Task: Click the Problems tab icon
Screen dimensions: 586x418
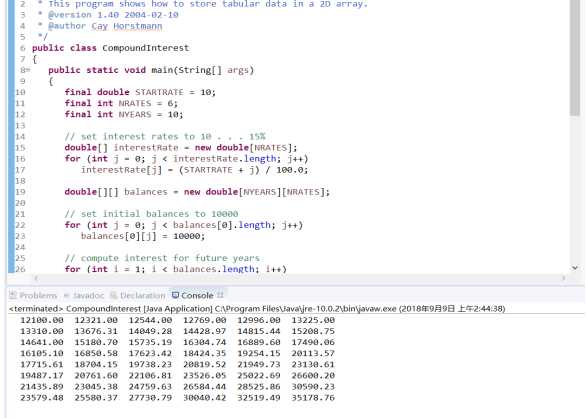Action: point(13,295)
